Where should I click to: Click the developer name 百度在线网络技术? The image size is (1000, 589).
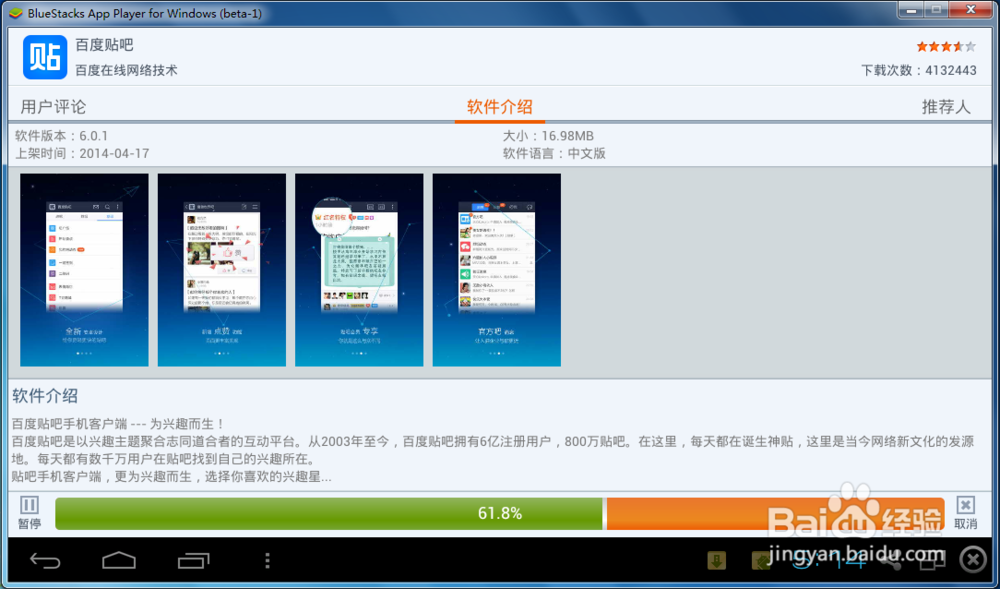pyautogui.click(x=126, y=70)
